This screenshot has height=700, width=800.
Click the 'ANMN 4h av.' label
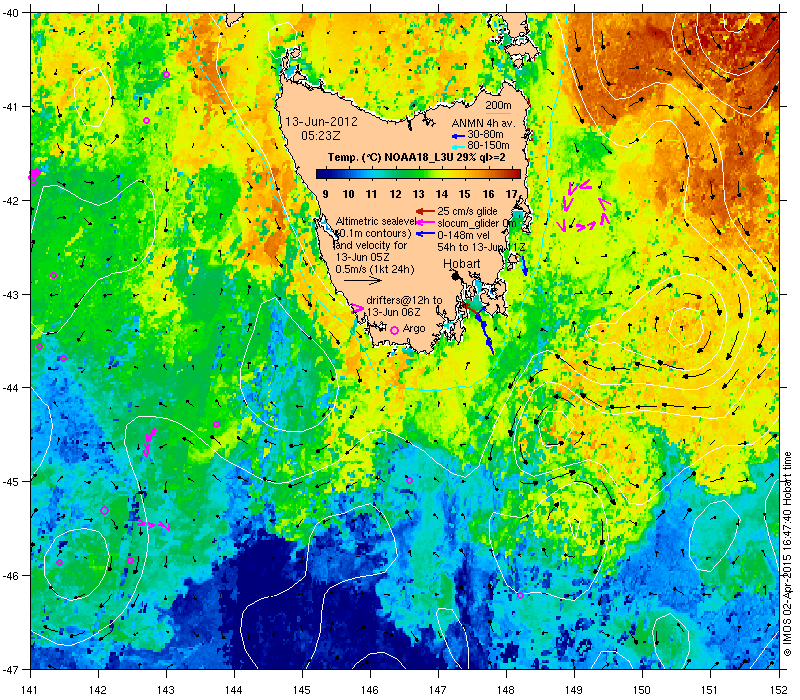click(x=484, y=123)
